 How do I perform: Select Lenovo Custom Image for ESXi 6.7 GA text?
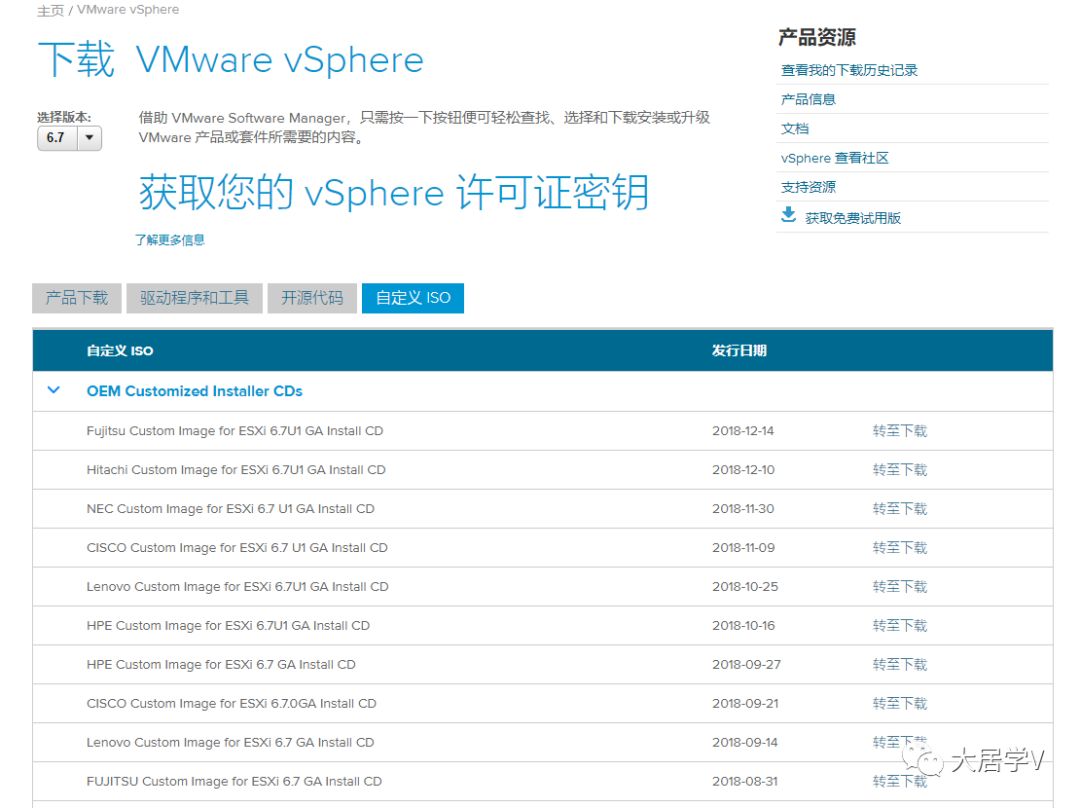[230, 743]
